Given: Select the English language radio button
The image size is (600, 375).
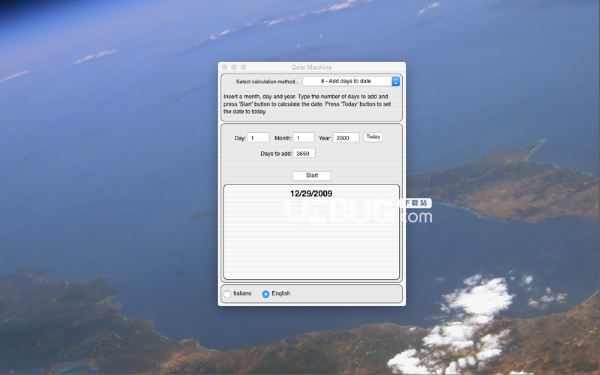Looking at the screenshot, I should pyautogui.click(x=266, y=294).
